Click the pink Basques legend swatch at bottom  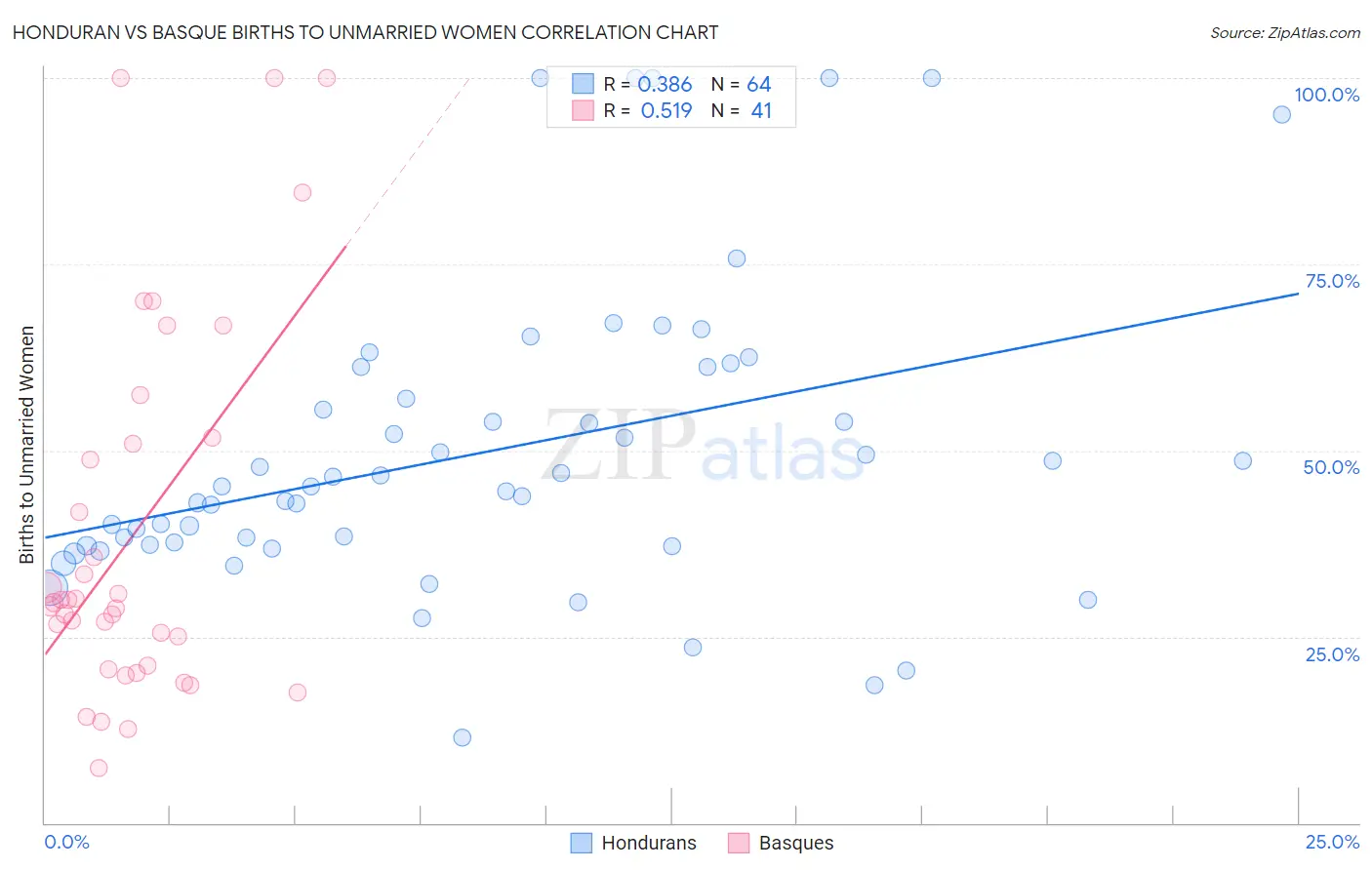tap(739, 843)
